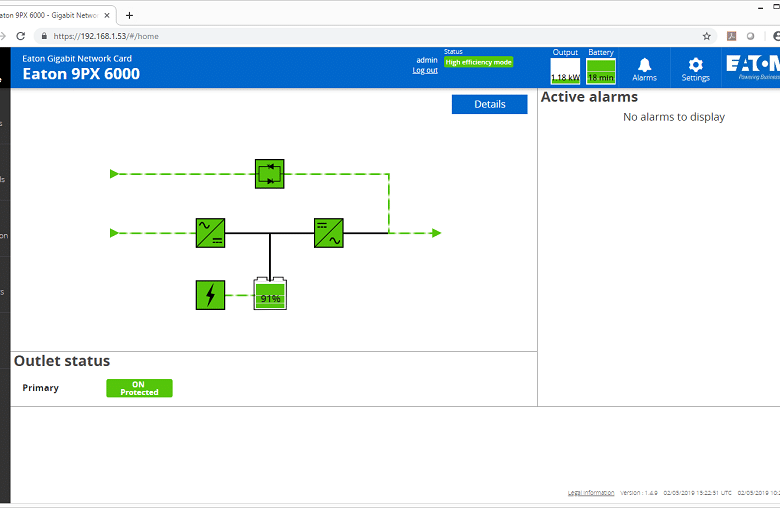The height and width of the screenshot is (508, 780).
Task: Click the PDF extension icon in the browser toolbar
Action: pyautogui.click(x=731, y=36)
